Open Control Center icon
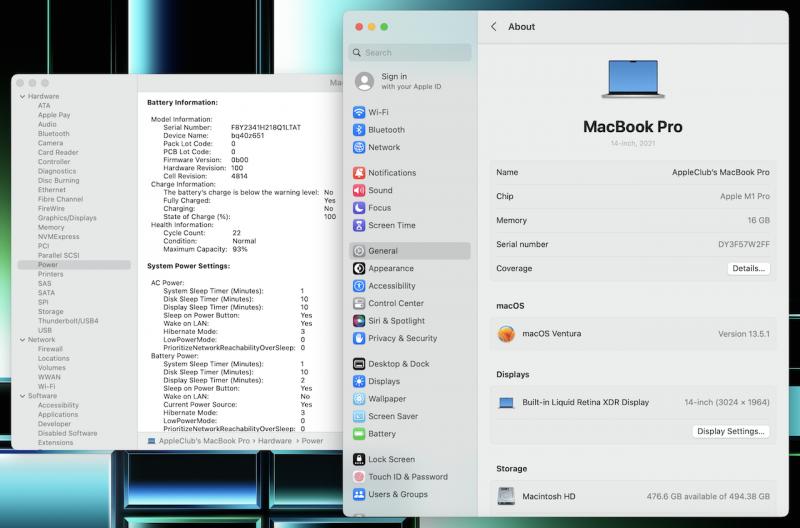Screen dimensions: 800x528 tap(359, 304)
